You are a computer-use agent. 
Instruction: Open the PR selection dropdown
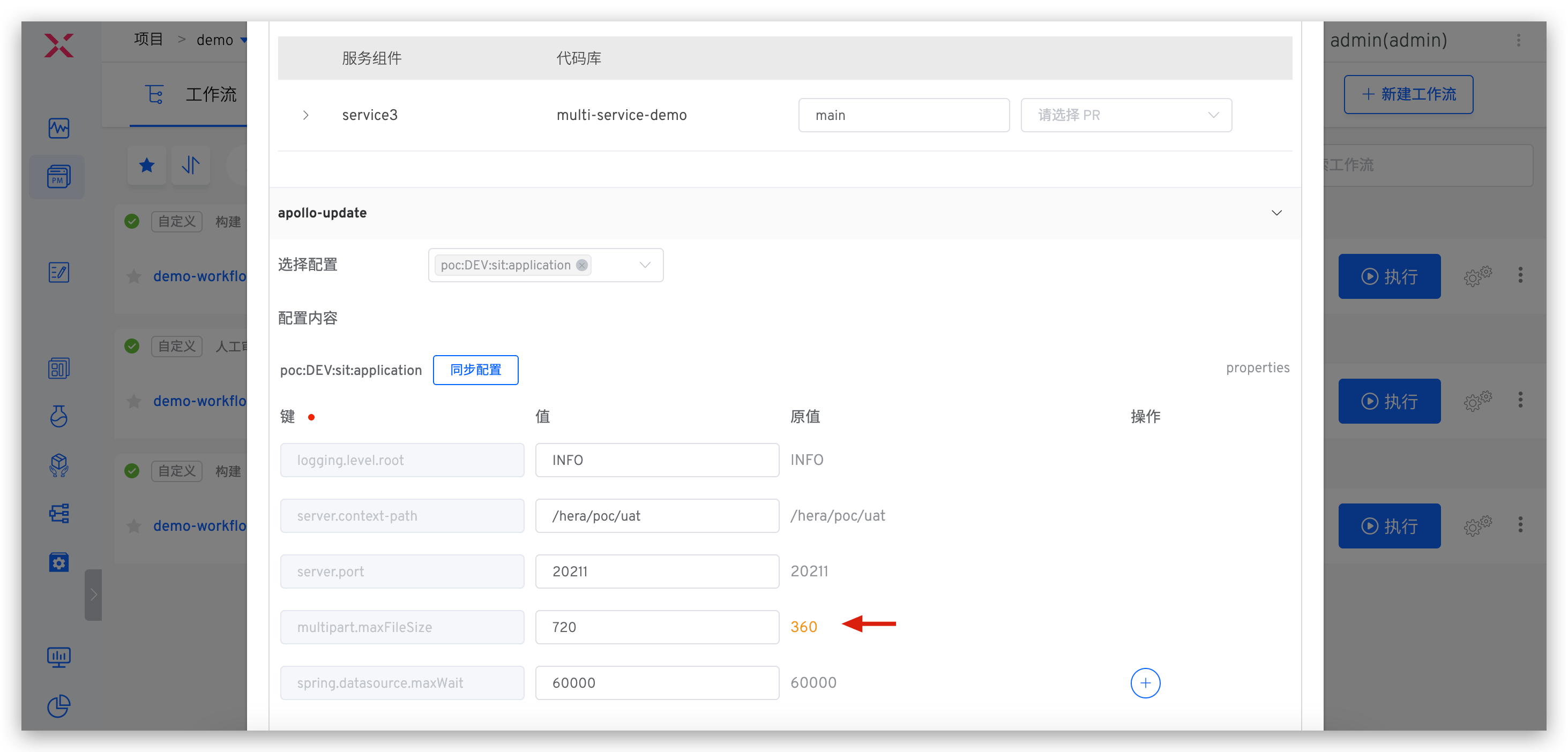point(1125,115)
